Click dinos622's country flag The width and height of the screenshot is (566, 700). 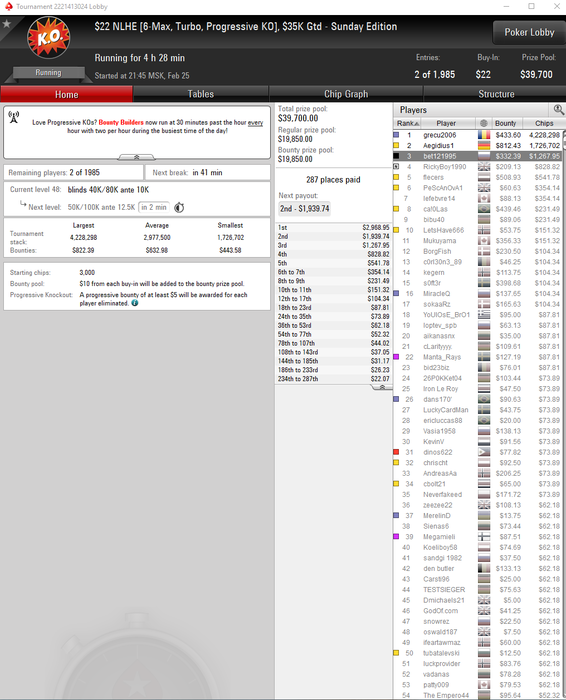(x=484, y=452)
